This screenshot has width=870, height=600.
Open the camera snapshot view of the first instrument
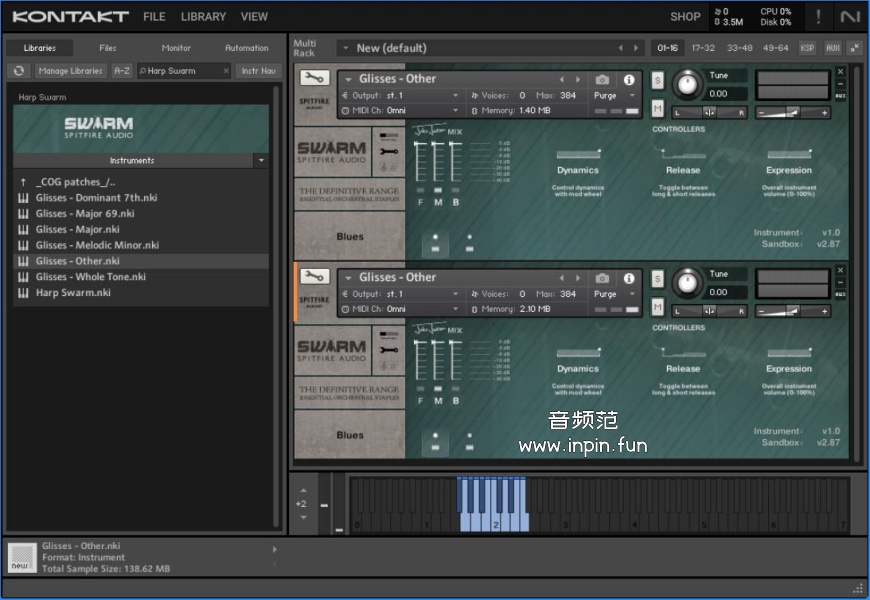[x=602, y=80]
